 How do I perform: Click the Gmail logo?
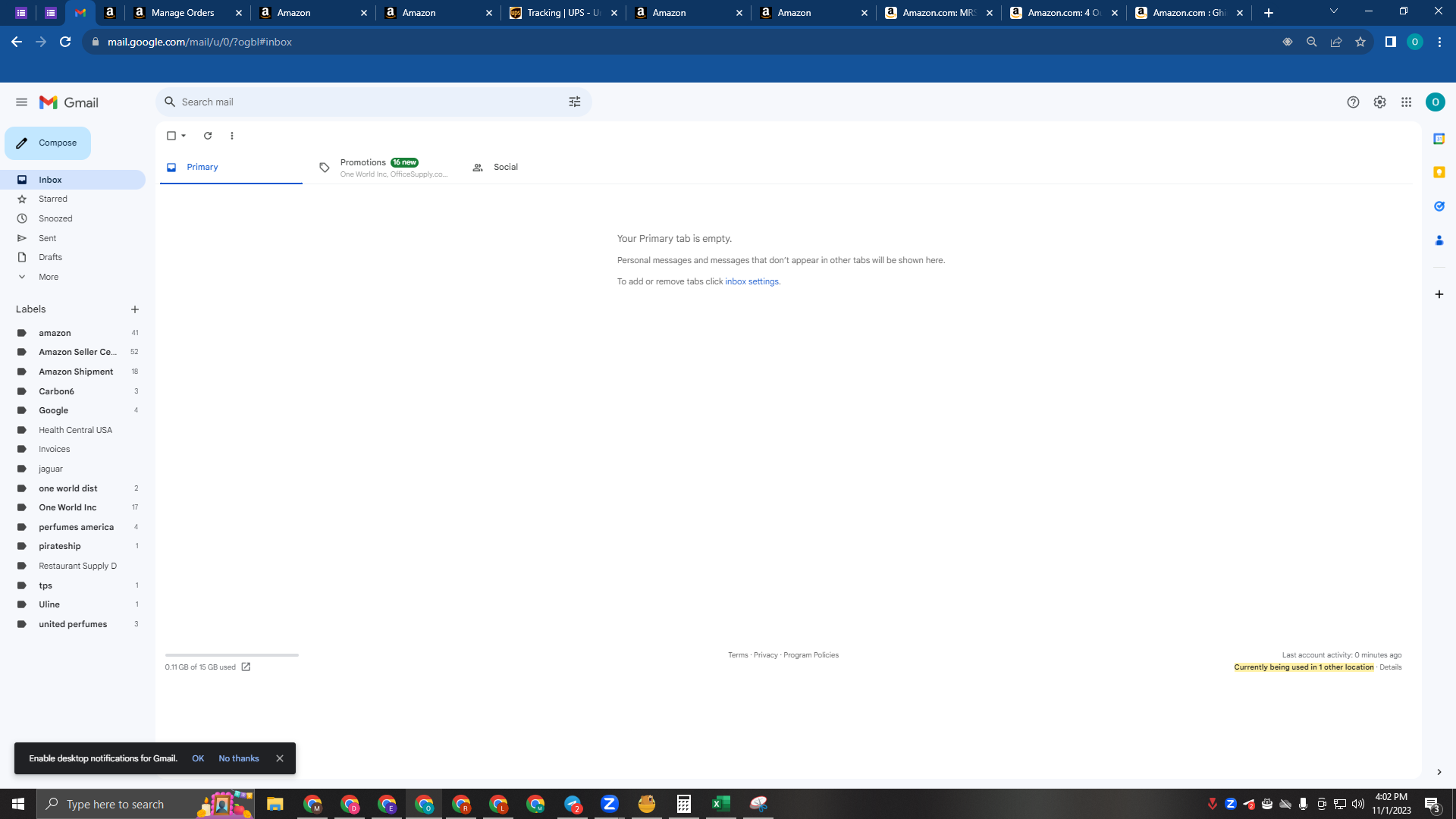(69, 102)
